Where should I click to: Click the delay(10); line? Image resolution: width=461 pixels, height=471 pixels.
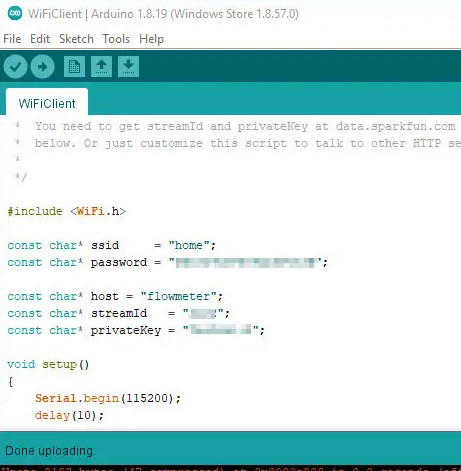tap(69, 415)
